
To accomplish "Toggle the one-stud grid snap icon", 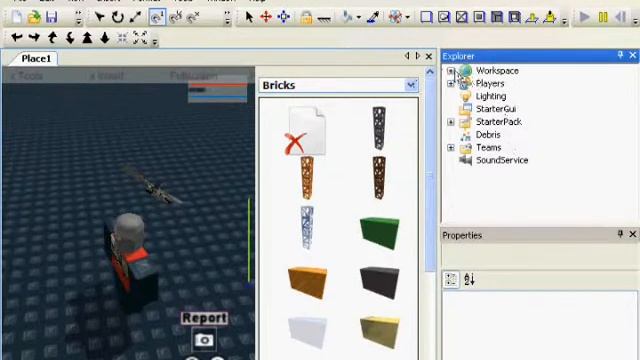I will (157, 17).
